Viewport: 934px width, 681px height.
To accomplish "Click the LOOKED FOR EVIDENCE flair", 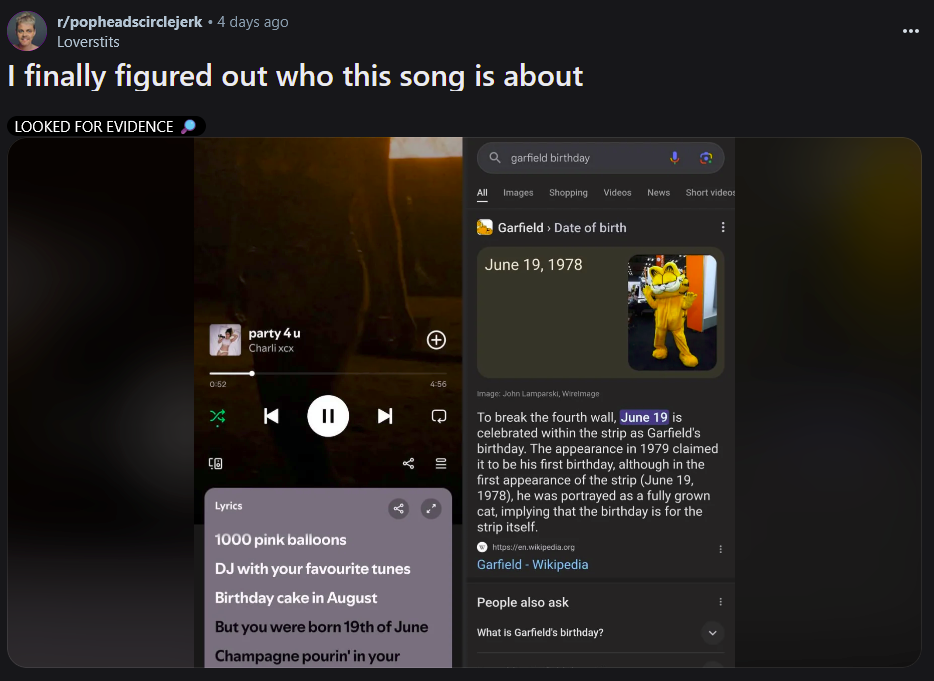I will tap(106, 126).
